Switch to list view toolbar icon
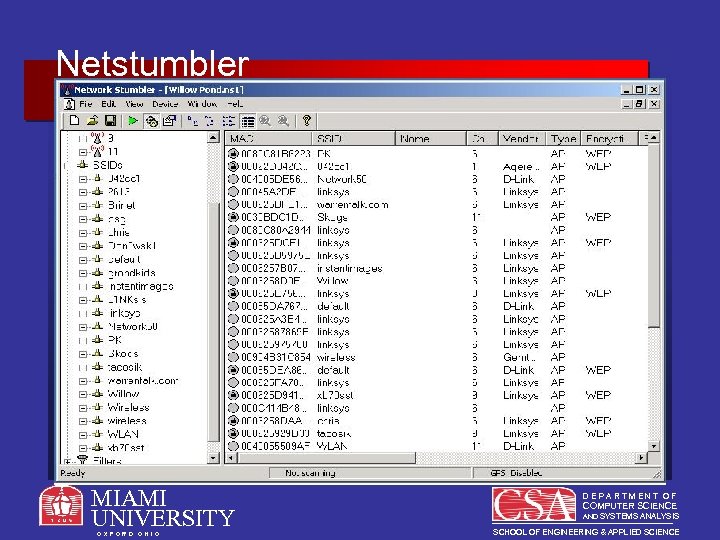Image resolution: width=720 pixels, height=540 pixels. [229, 121]
